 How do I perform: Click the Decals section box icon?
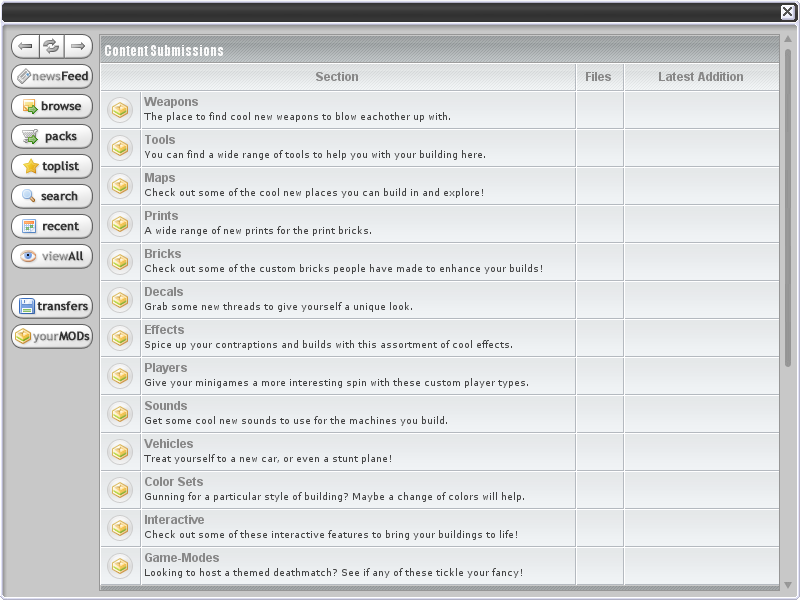click(x=120, y=300)
